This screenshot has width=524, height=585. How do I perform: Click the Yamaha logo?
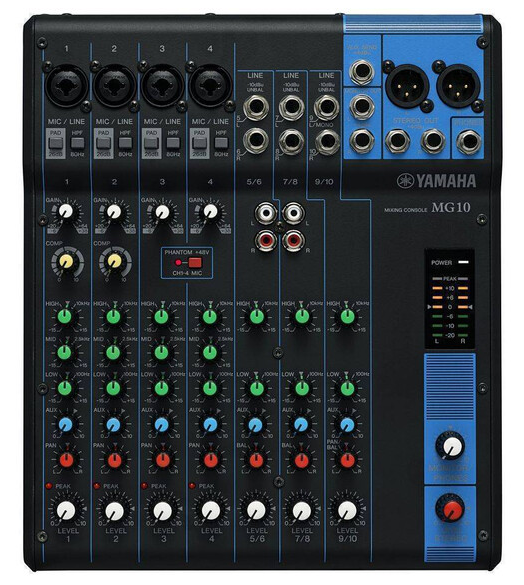pyautogui.click(x=436, y=181)
